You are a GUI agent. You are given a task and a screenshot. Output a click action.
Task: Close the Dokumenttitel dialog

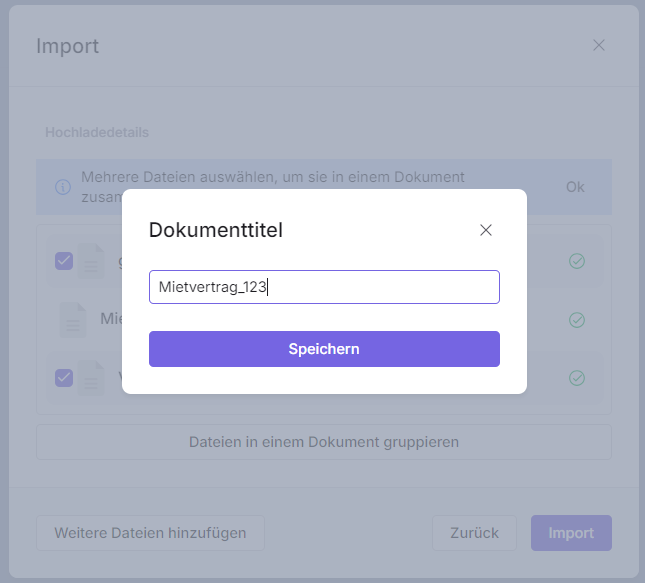tap(486, 230)
